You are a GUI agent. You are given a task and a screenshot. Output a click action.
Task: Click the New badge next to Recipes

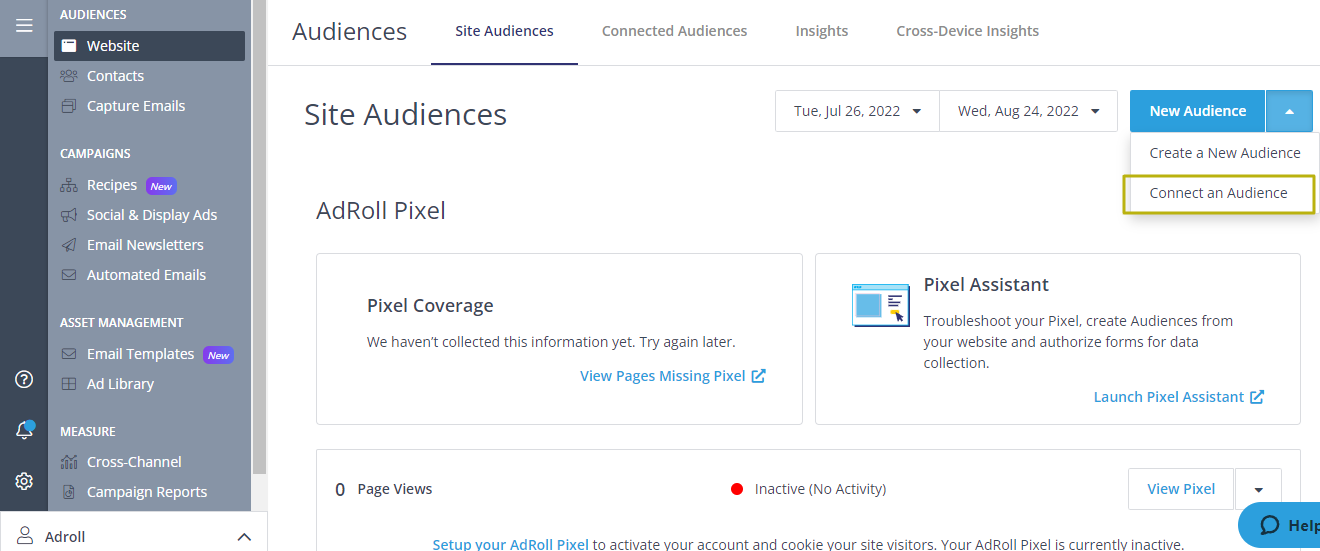[x=161, y=186]
